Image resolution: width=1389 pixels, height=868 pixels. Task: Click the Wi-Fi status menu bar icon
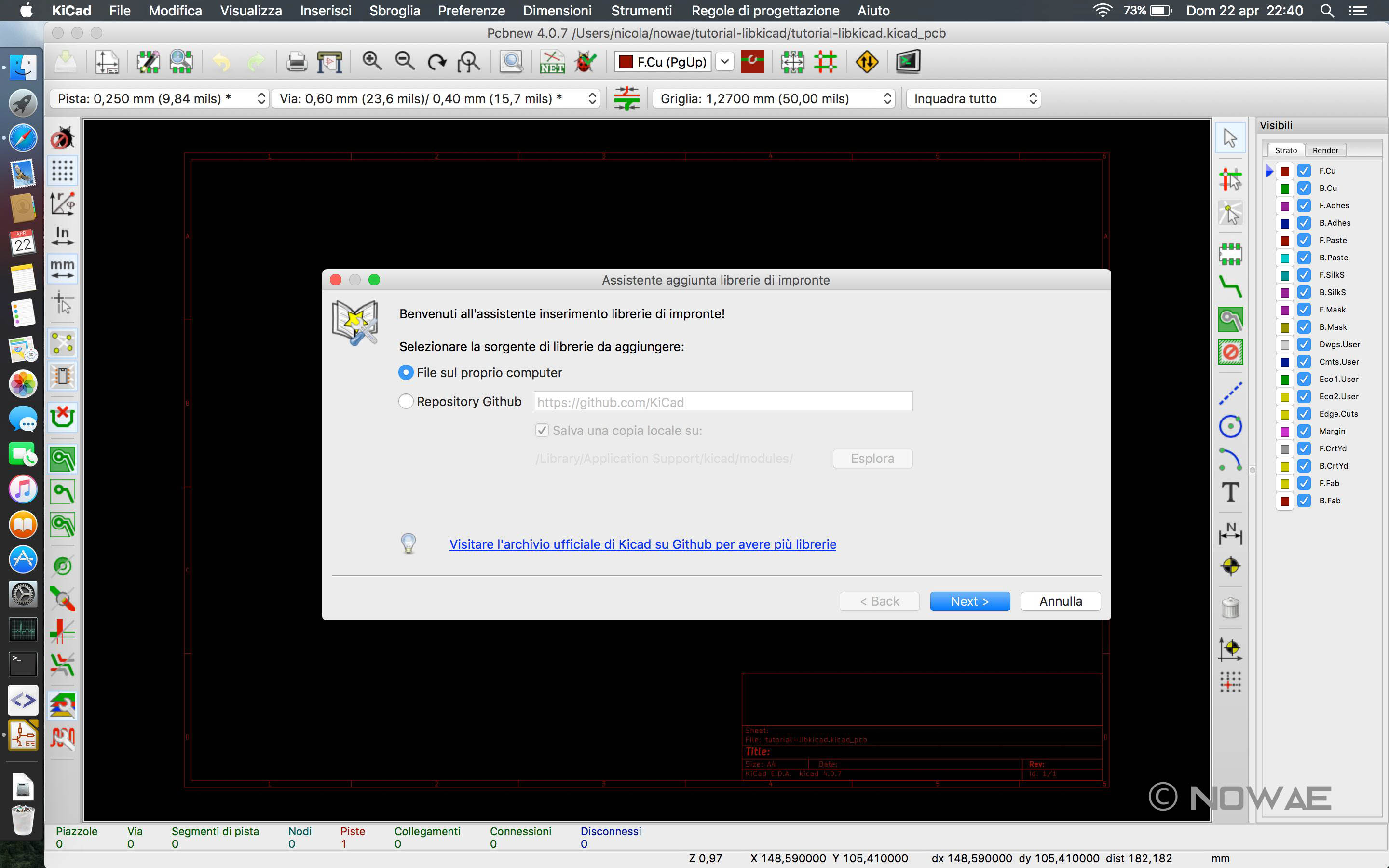(x=1103, y=10)
